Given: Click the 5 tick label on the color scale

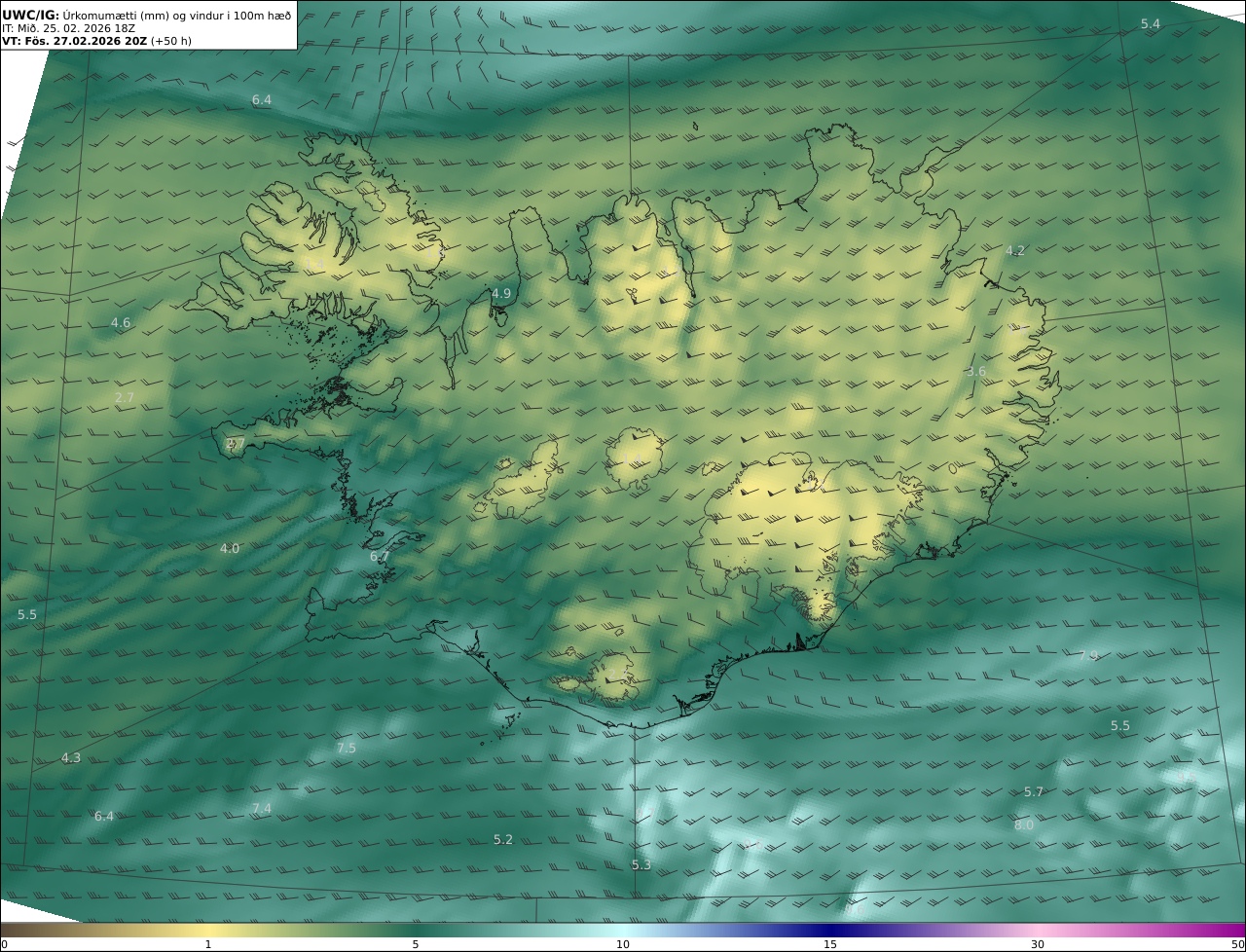Looking at the screenshot, I should pos(415,944).
